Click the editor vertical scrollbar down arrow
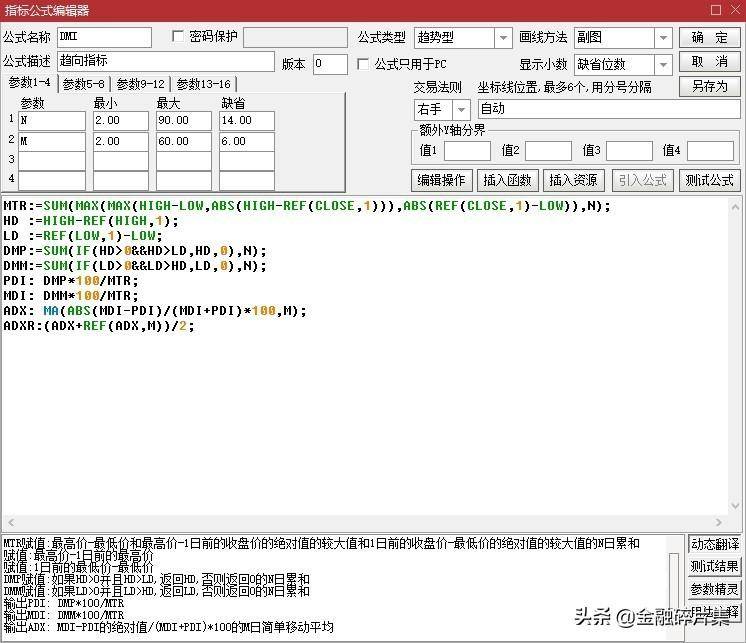This screenshot has height=643, width=746. point(735,505)
